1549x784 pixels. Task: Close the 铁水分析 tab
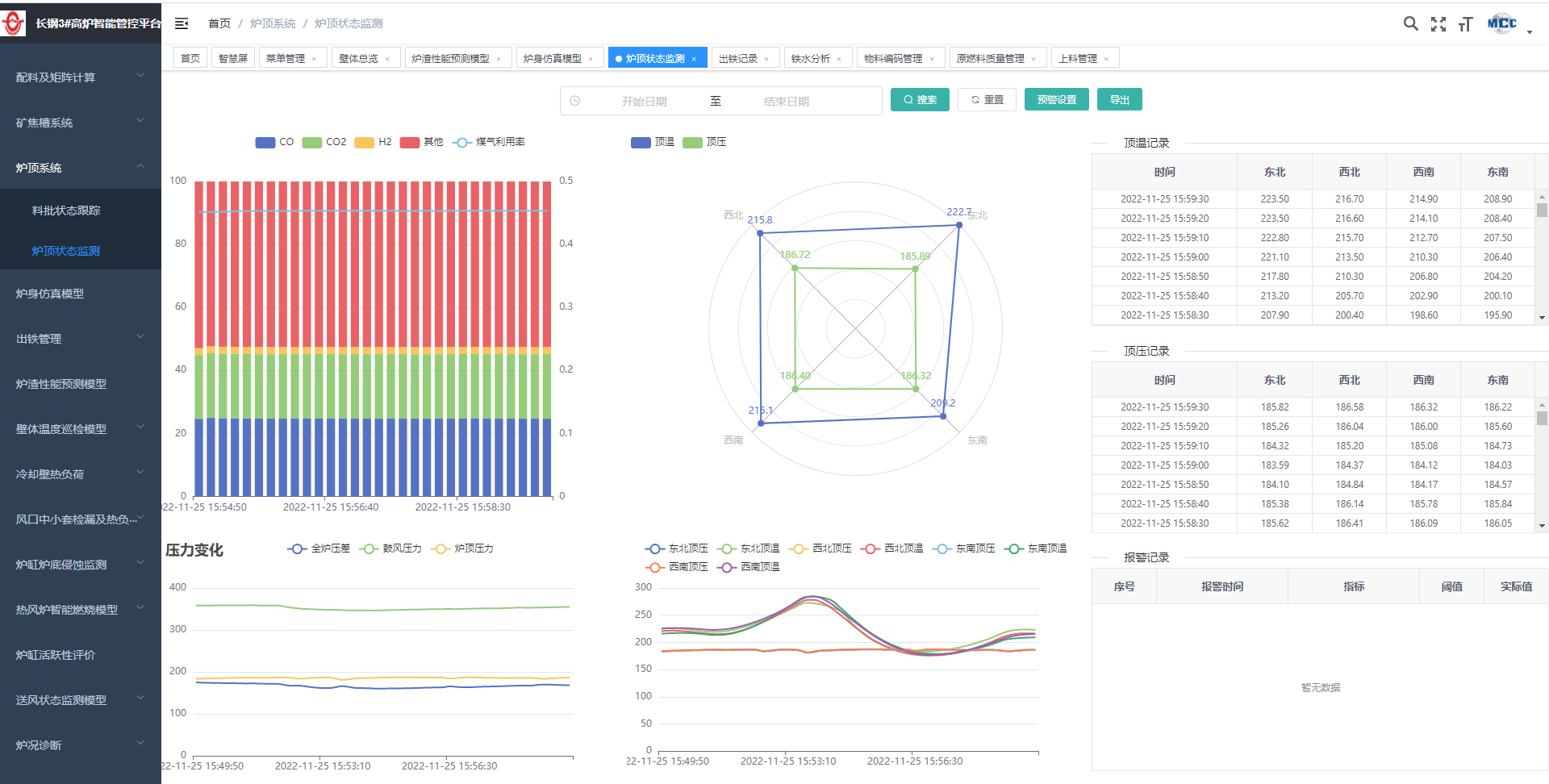click(x=839, y=59)
